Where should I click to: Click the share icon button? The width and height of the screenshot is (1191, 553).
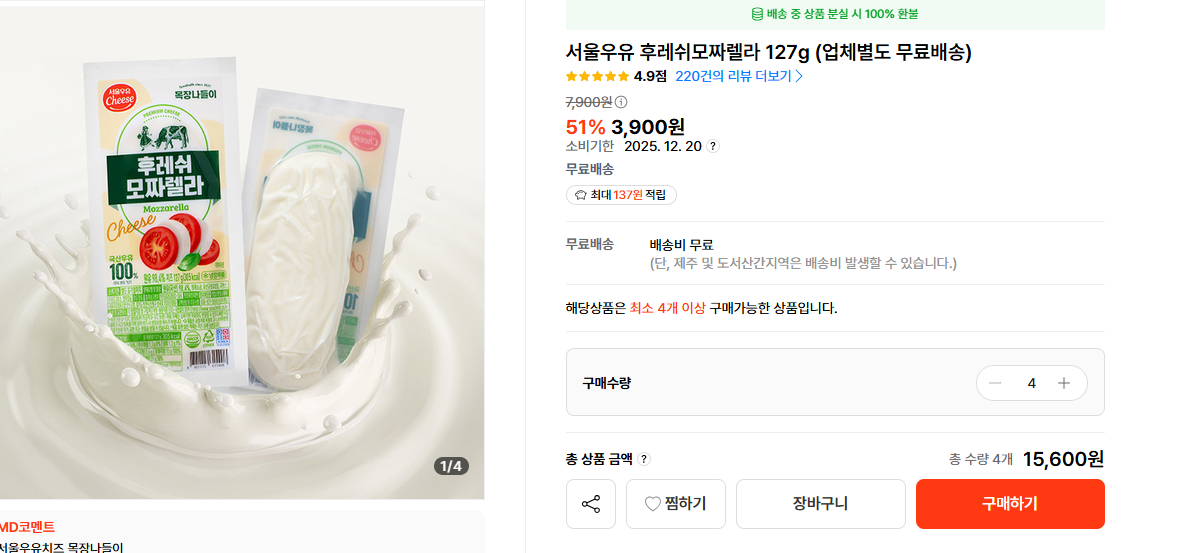coord(591,504)
